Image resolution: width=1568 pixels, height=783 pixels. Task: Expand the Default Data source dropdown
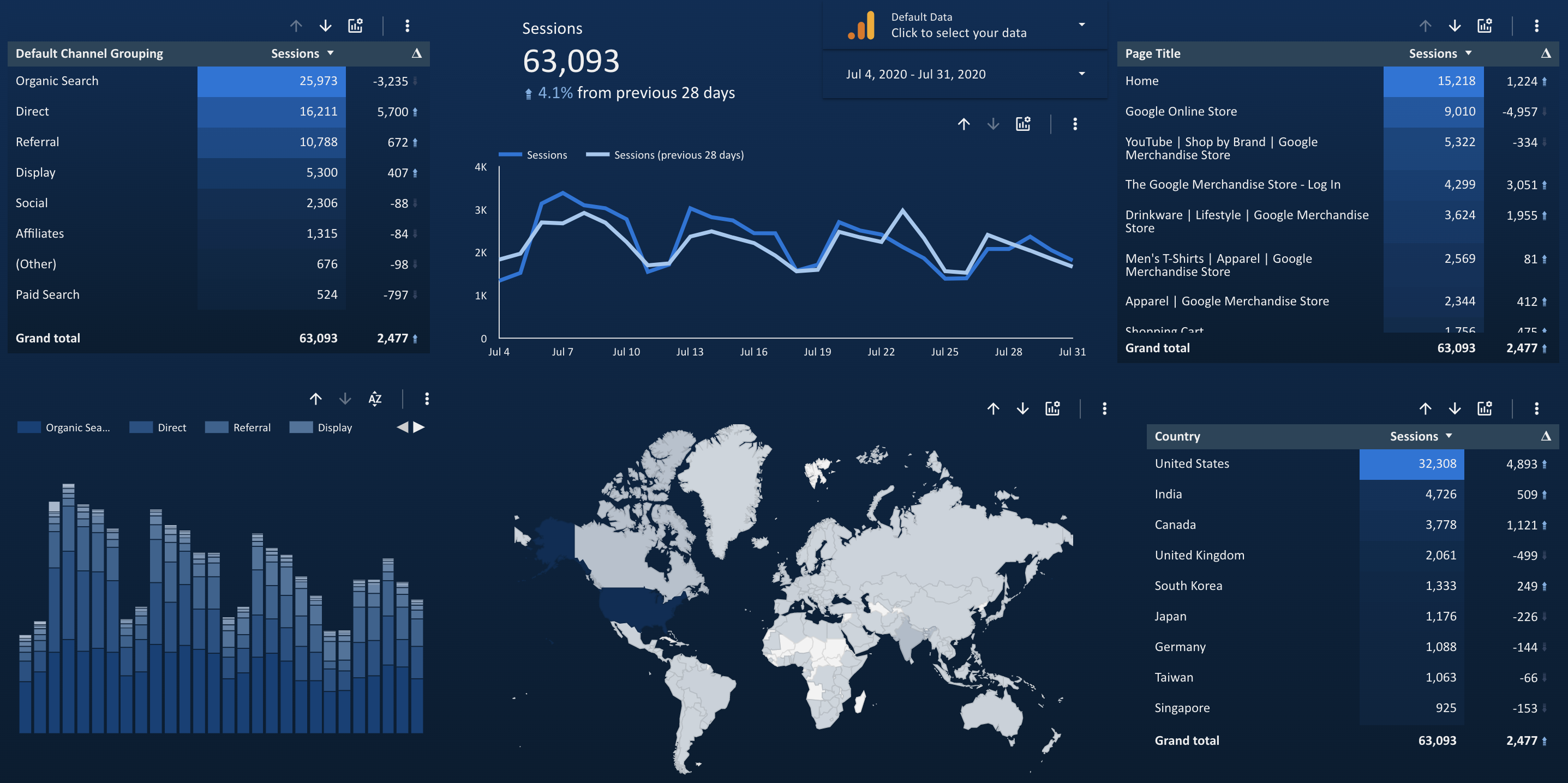(1082, 25)
